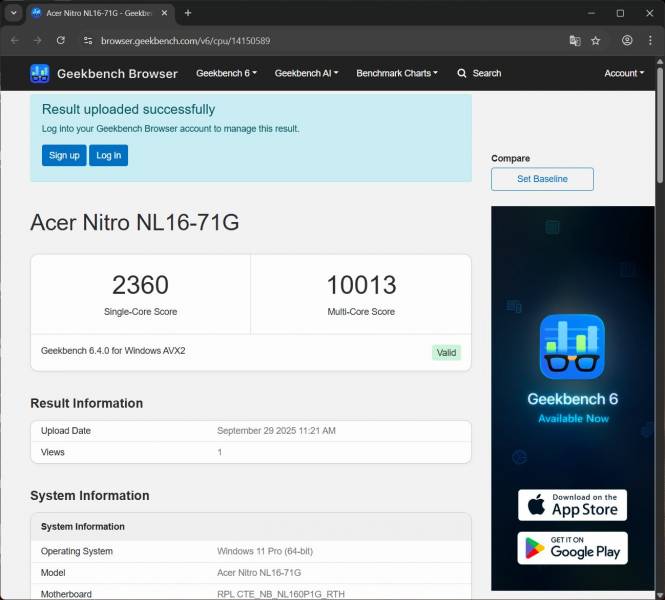Expand the Geekbench 6 dropdown menu
The image size is (665, 600).
click(x=226, y=73)
